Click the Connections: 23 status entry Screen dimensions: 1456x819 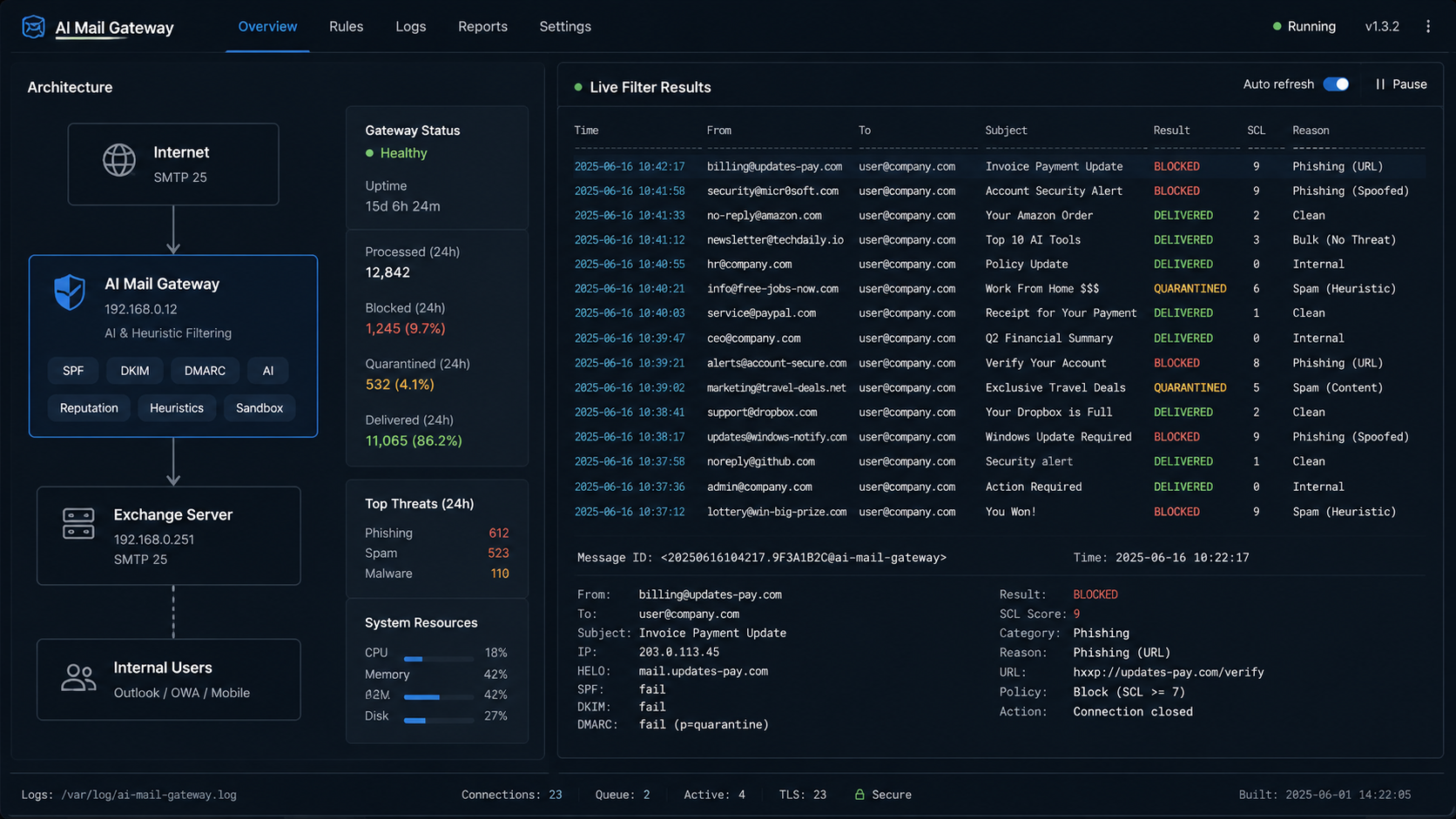(x=511, y=795)
